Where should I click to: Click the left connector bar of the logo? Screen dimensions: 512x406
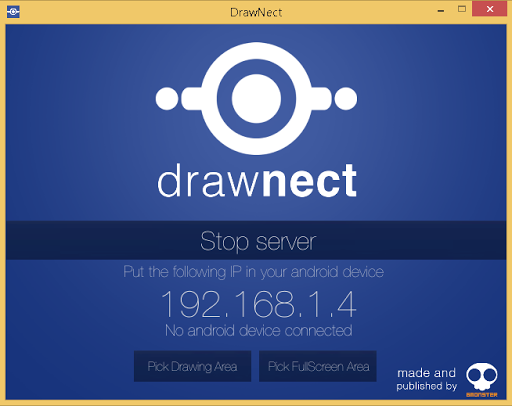[192, 99]
